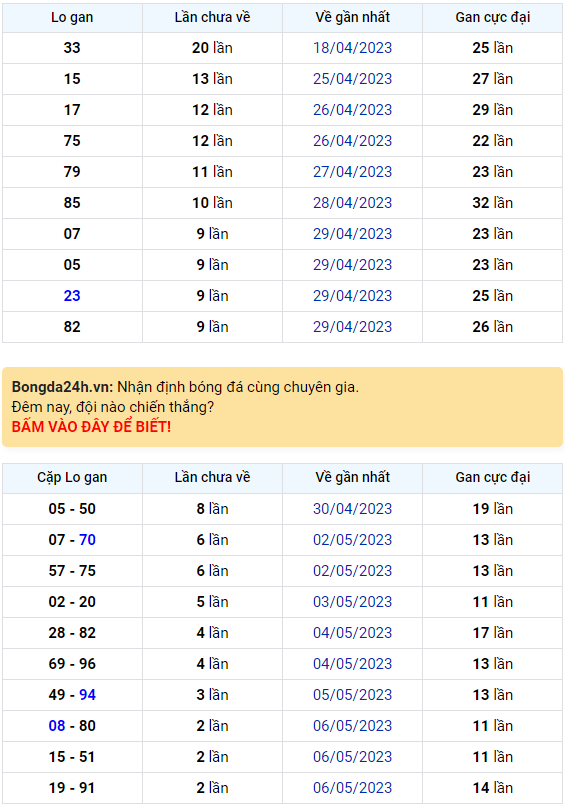565x808 pixels.
Task: Click the Bongda24h.vn banner title
Action: [62, 387]
